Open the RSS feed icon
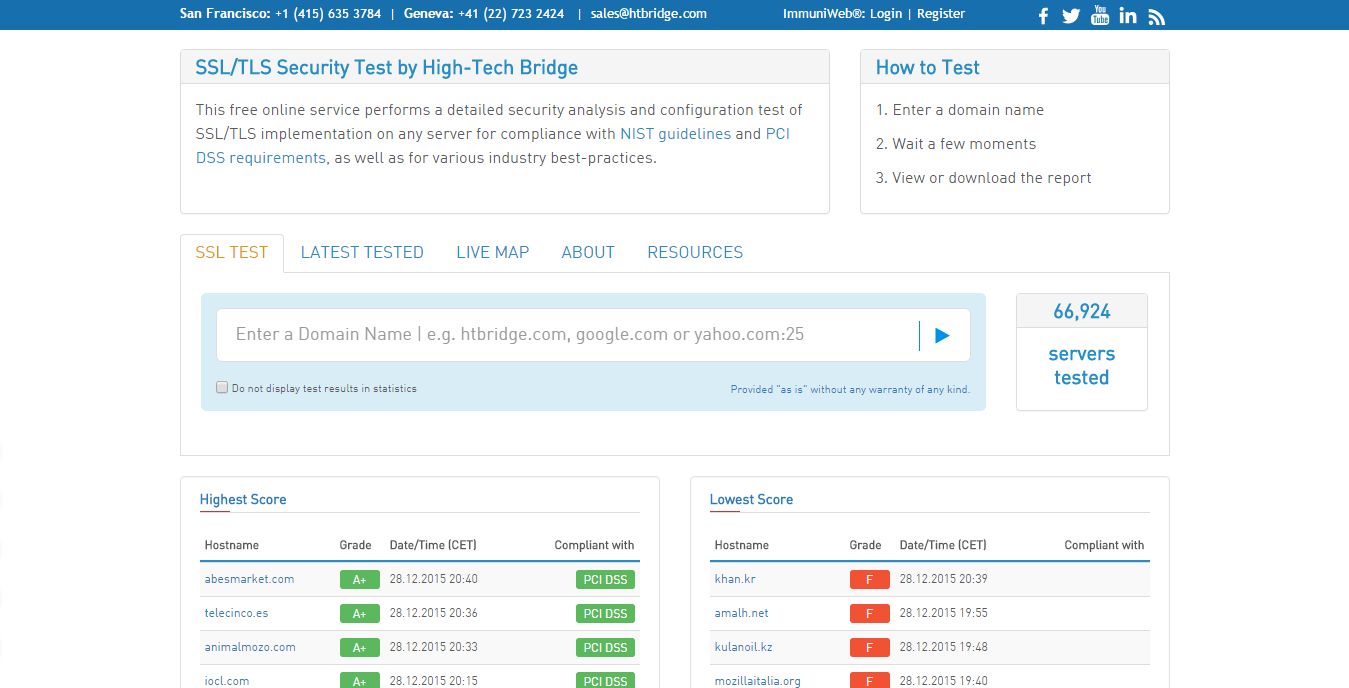Viewport: 1349px width, 688px height. click(x=1156, y=15)
